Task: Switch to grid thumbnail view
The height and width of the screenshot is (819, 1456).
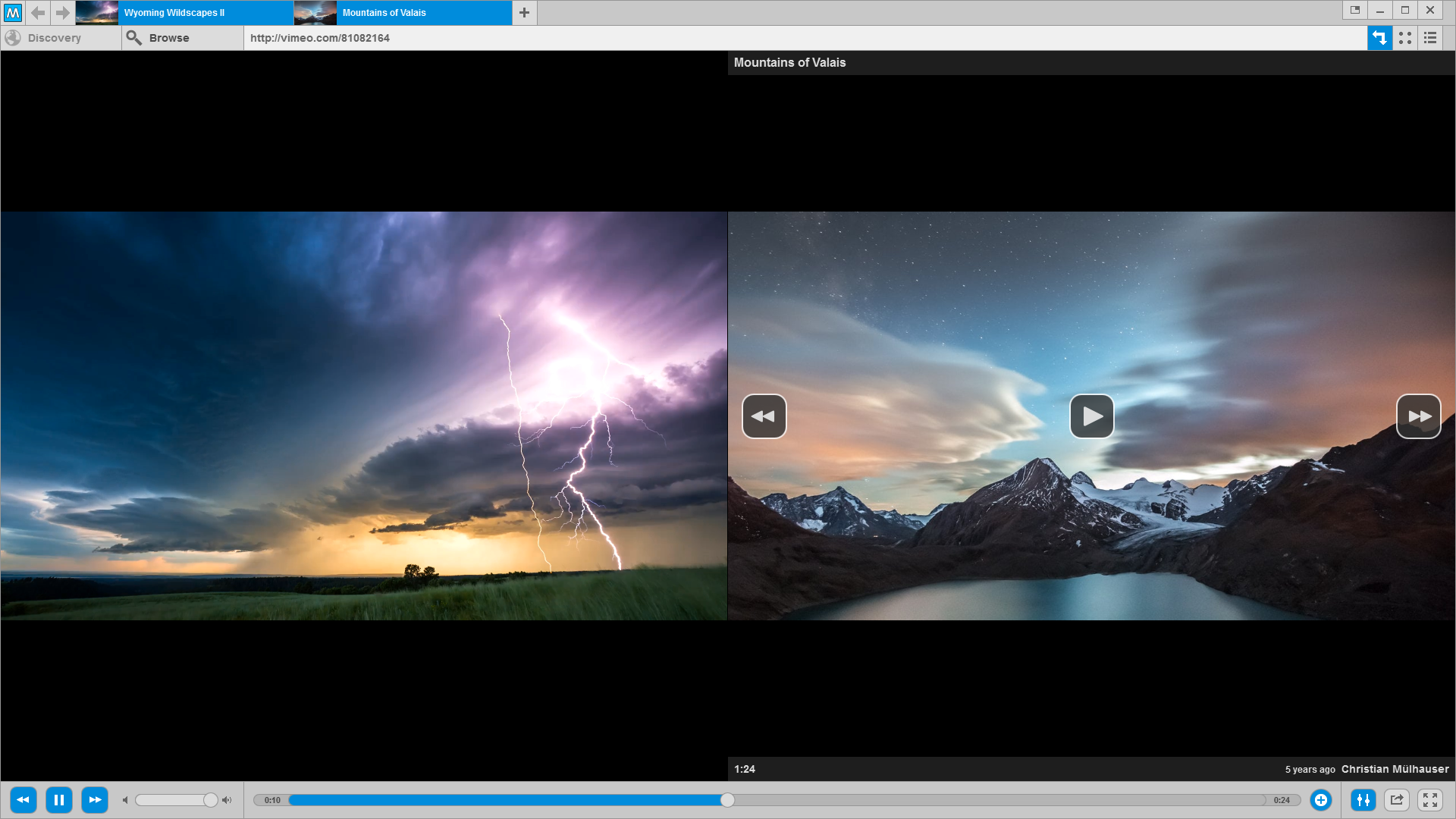Action: point(1405,38)
